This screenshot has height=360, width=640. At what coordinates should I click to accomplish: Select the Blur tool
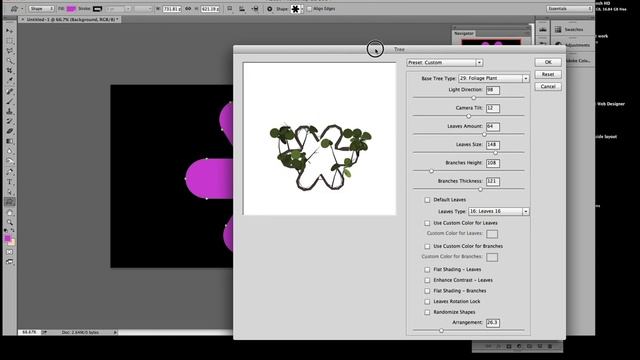pyautogui.click(x=9, y=151)
